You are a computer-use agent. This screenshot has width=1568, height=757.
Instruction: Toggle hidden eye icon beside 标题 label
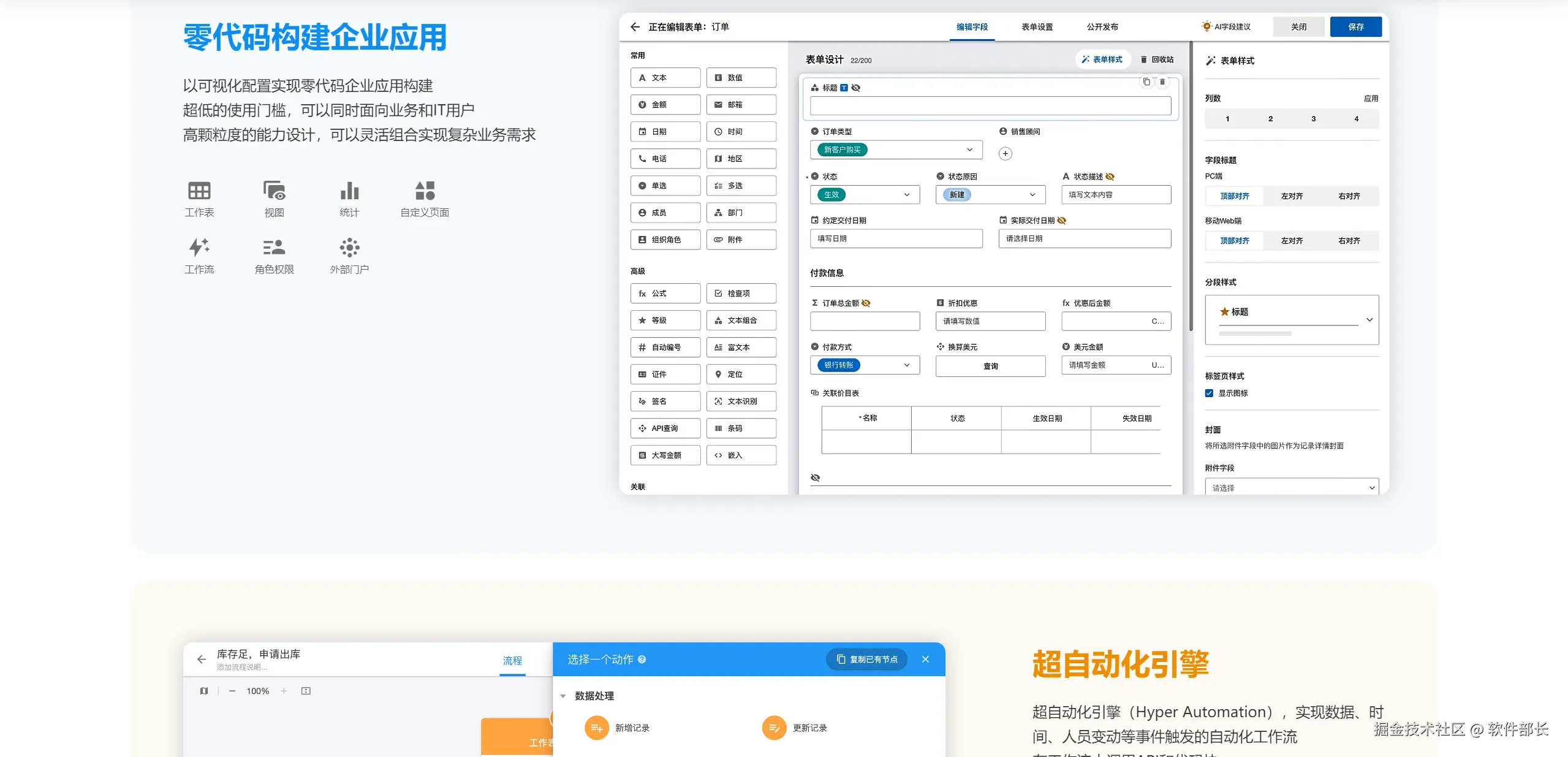pyautogui.click(x=856, y=88)
